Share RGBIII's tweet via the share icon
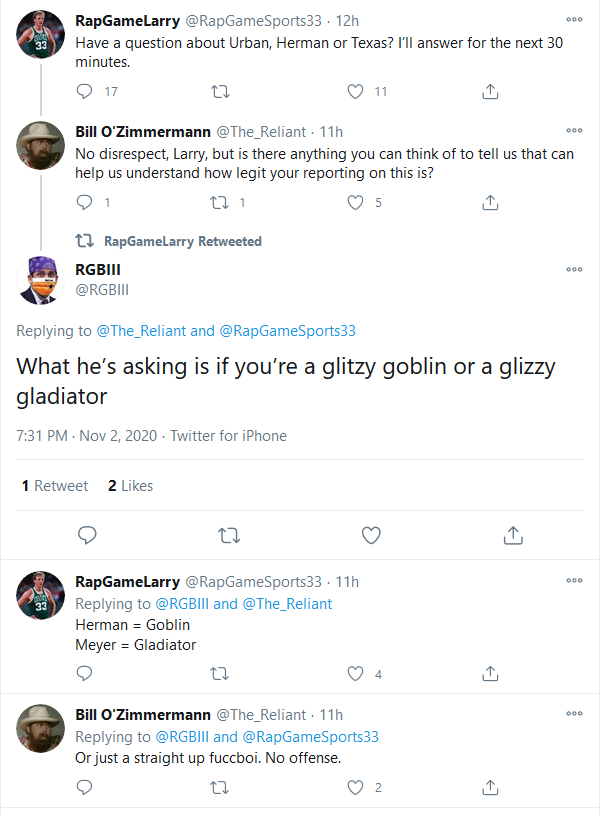This screenshot has width=612, height=815. [512, 536]
